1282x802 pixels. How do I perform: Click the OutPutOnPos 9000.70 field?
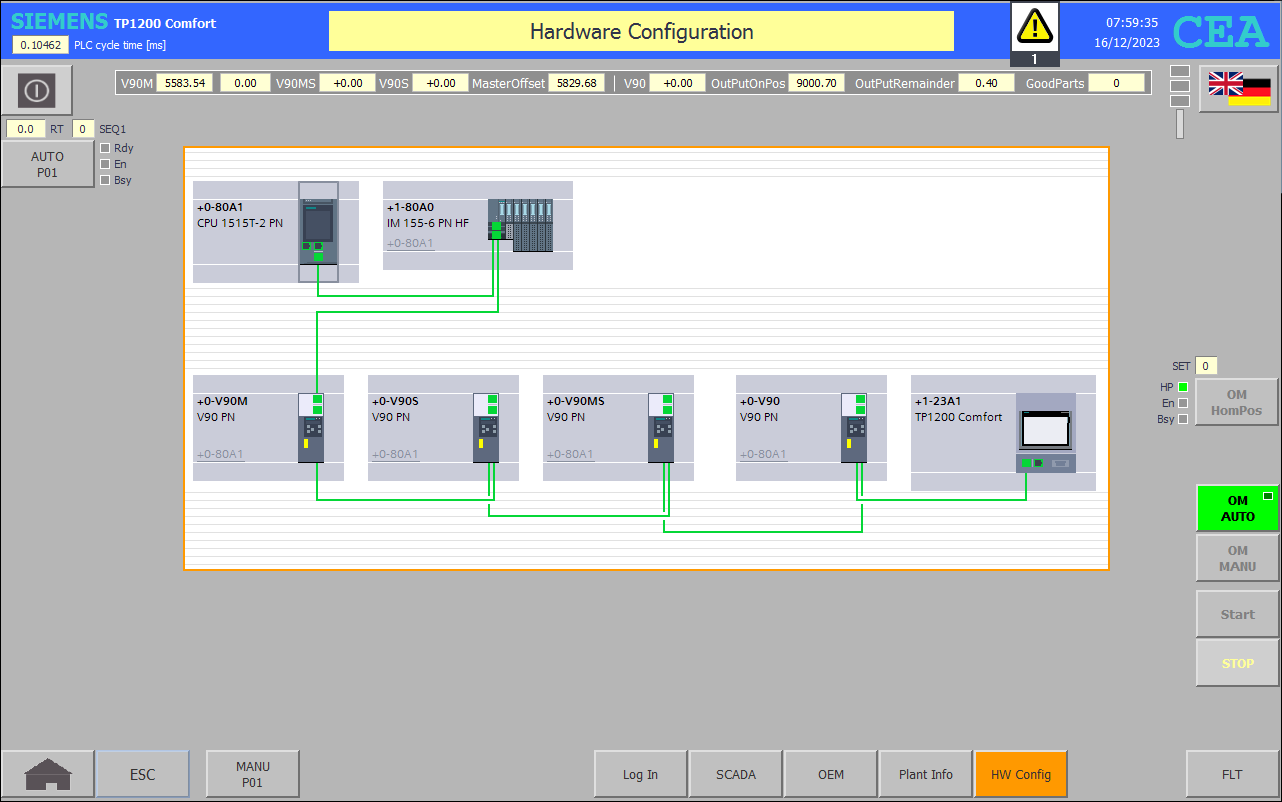816,83
